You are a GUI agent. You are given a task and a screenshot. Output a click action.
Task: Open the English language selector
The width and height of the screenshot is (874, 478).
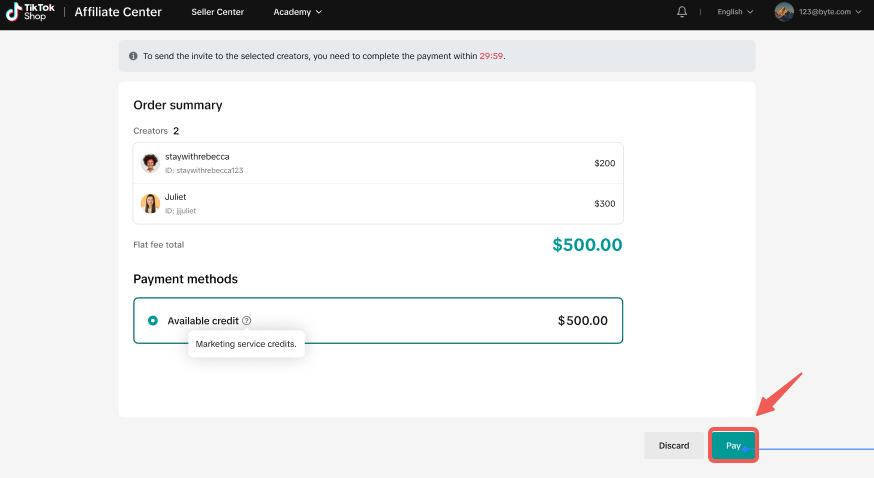click(735, 12)
